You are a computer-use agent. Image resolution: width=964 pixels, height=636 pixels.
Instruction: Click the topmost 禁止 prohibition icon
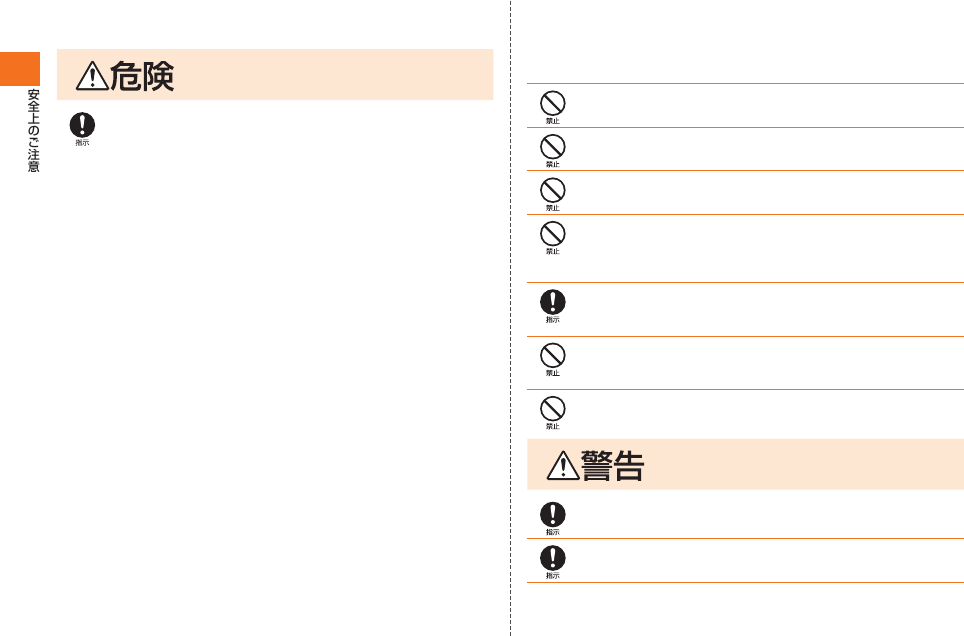pyautogui.click(x=553, y=107)
